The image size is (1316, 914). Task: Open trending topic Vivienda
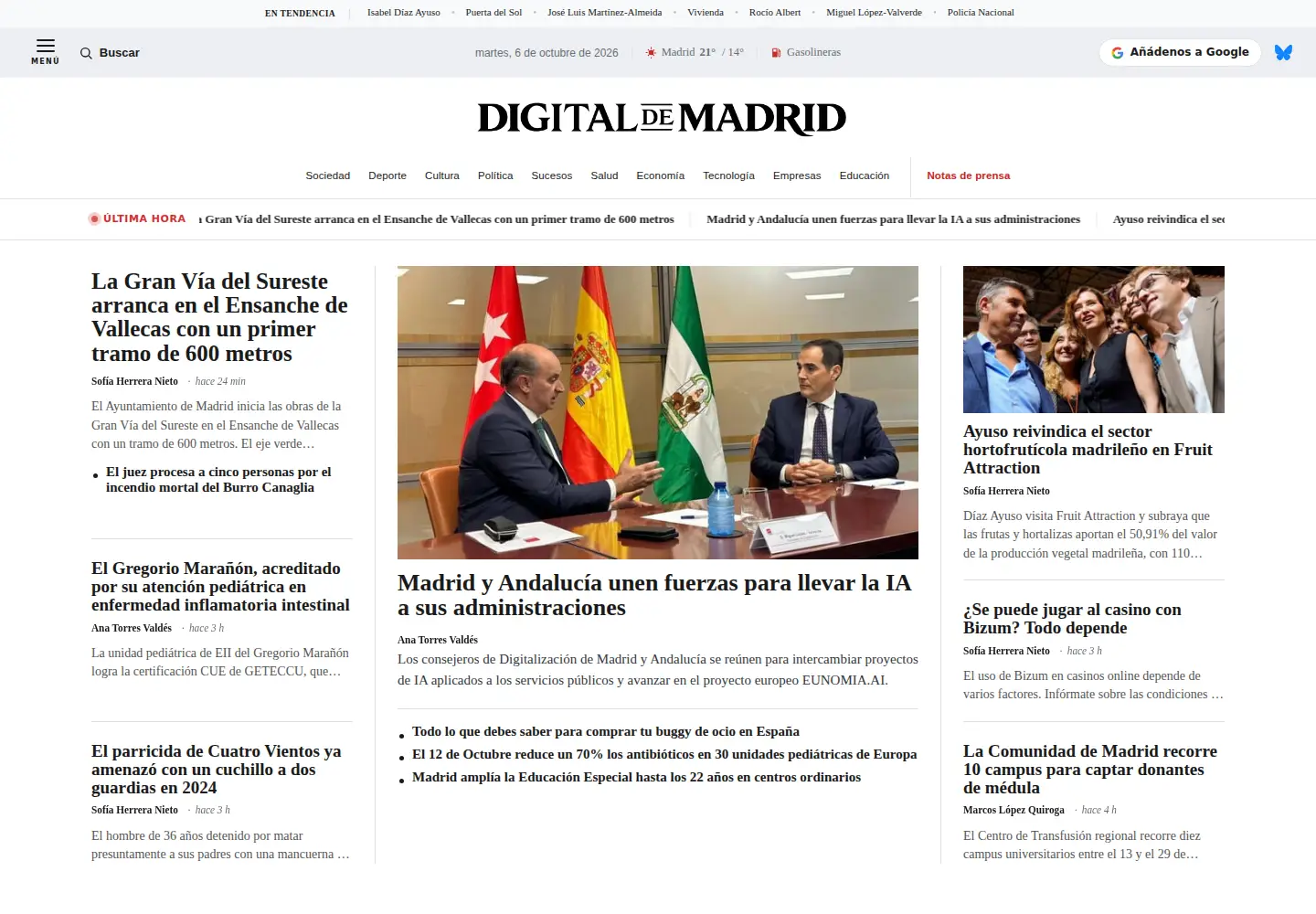[706, 13]
